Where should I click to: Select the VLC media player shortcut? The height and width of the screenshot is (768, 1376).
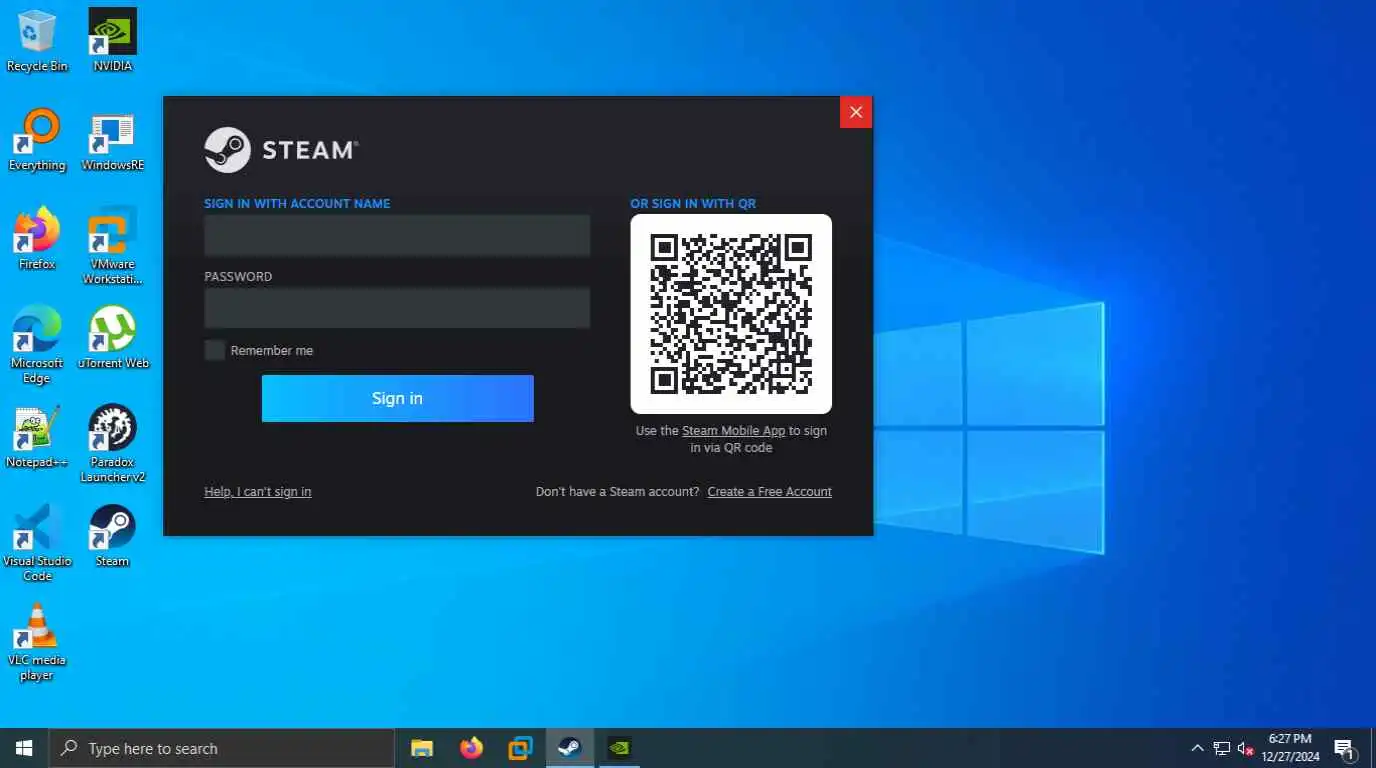tap(37, 642)
